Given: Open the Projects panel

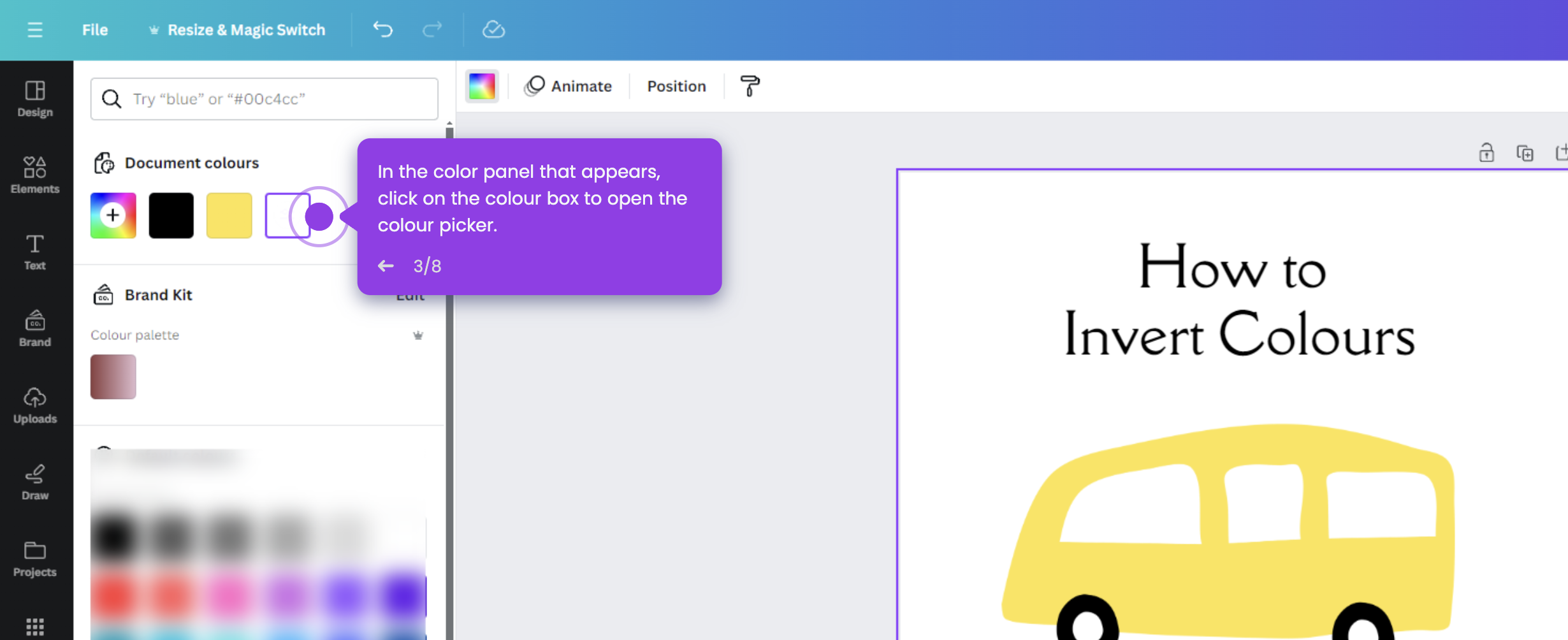Looking at the screenshot, I should 35,557.
